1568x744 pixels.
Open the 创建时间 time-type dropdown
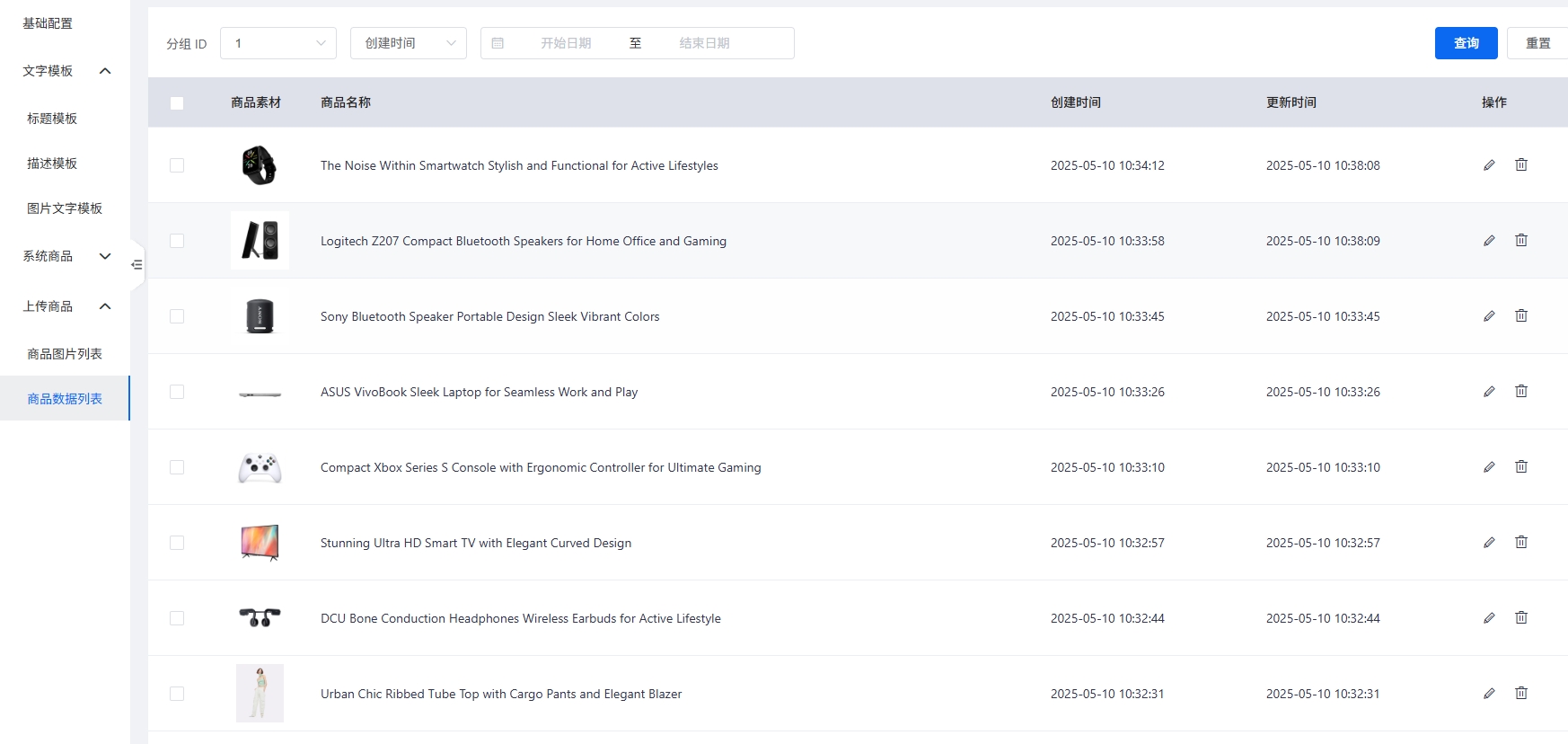pos(409,43)
